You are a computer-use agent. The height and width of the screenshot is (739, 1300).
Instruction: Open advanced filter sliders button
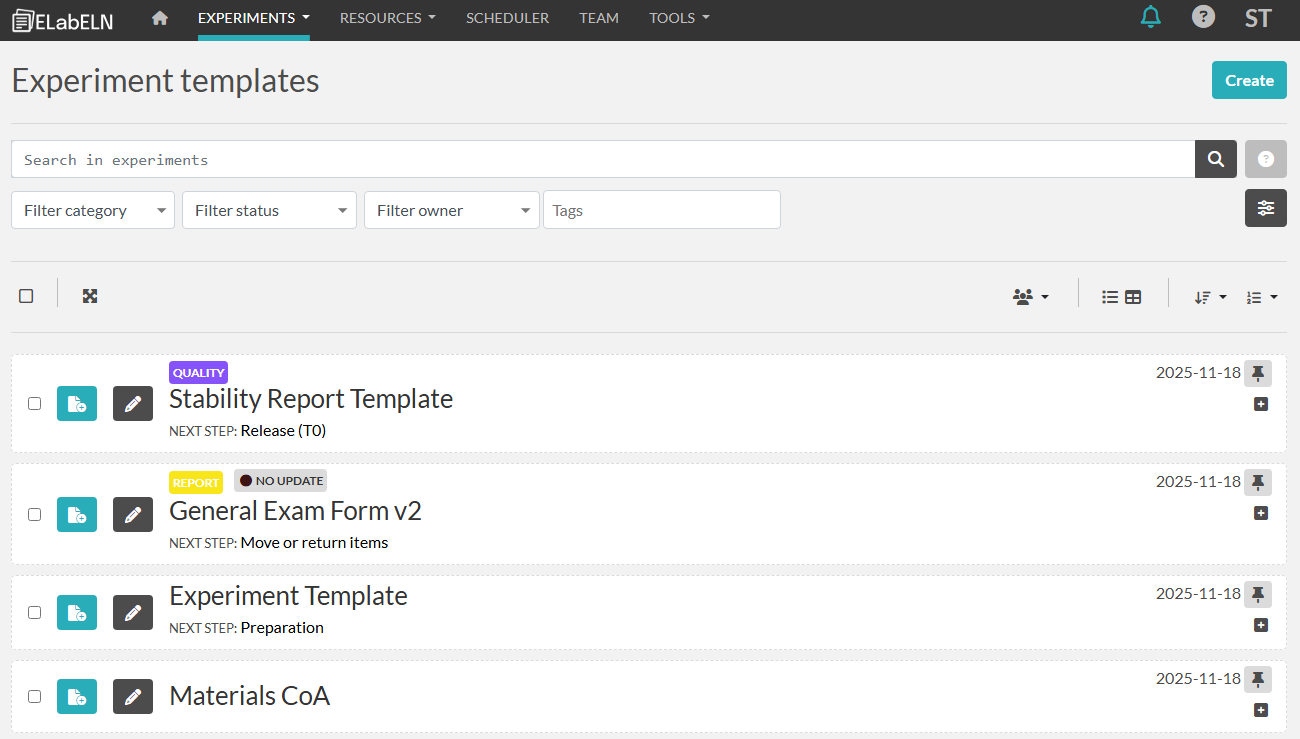point(1266,208)
